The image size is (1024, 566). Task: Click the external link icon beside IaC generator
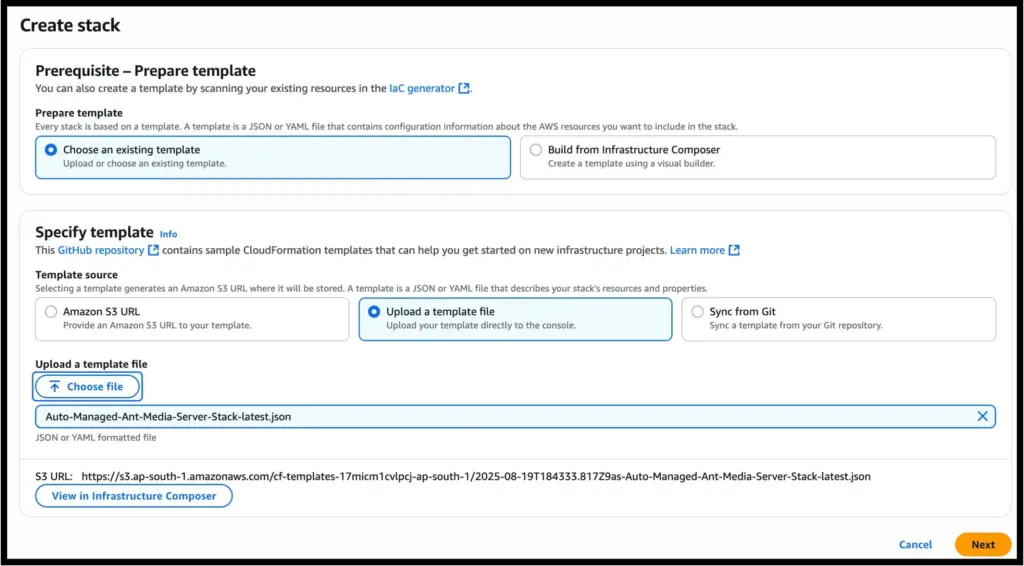[464, 89]
